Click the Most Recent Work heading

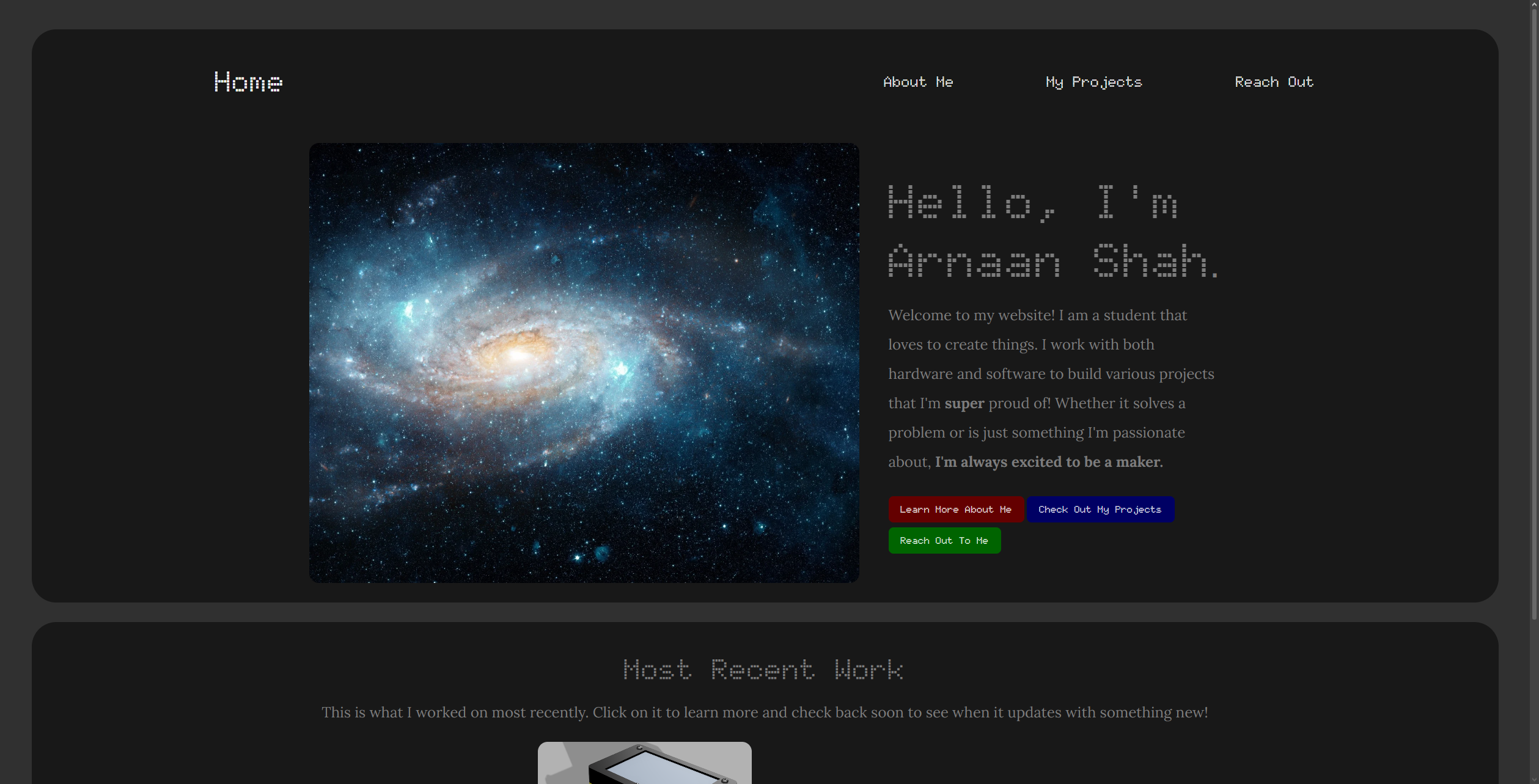(x=764, y=670)
